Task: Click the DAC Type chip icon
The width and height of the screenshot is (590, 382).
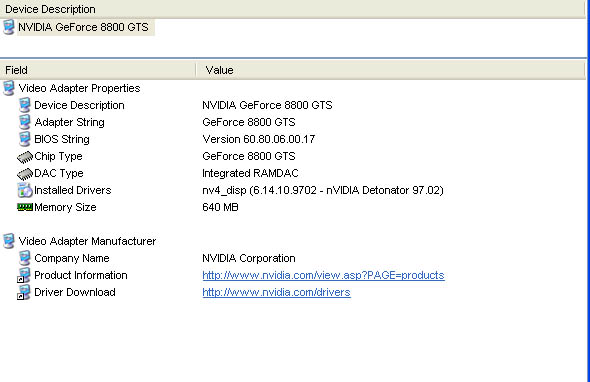Action: point(25,173)
